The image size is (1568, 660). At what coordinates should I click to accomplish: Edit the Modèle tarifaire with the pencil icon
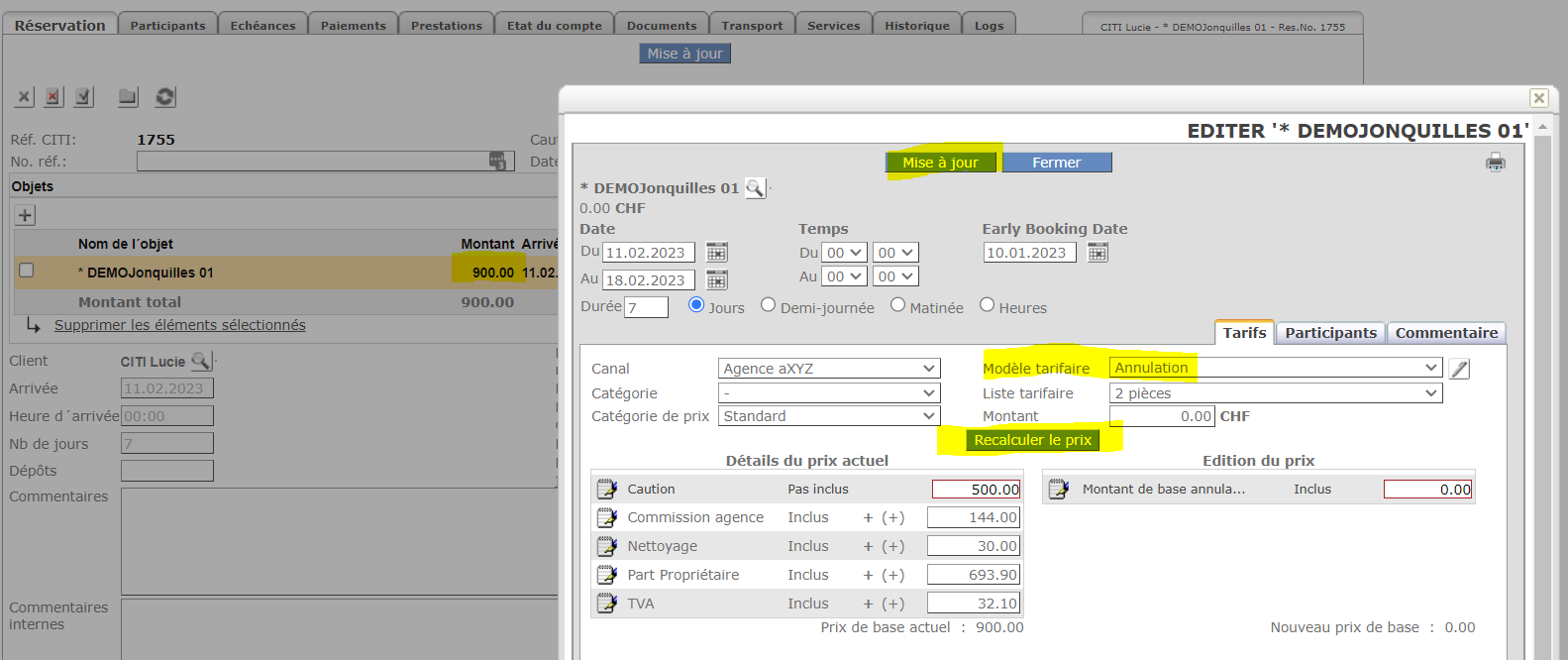point(1459,369)
